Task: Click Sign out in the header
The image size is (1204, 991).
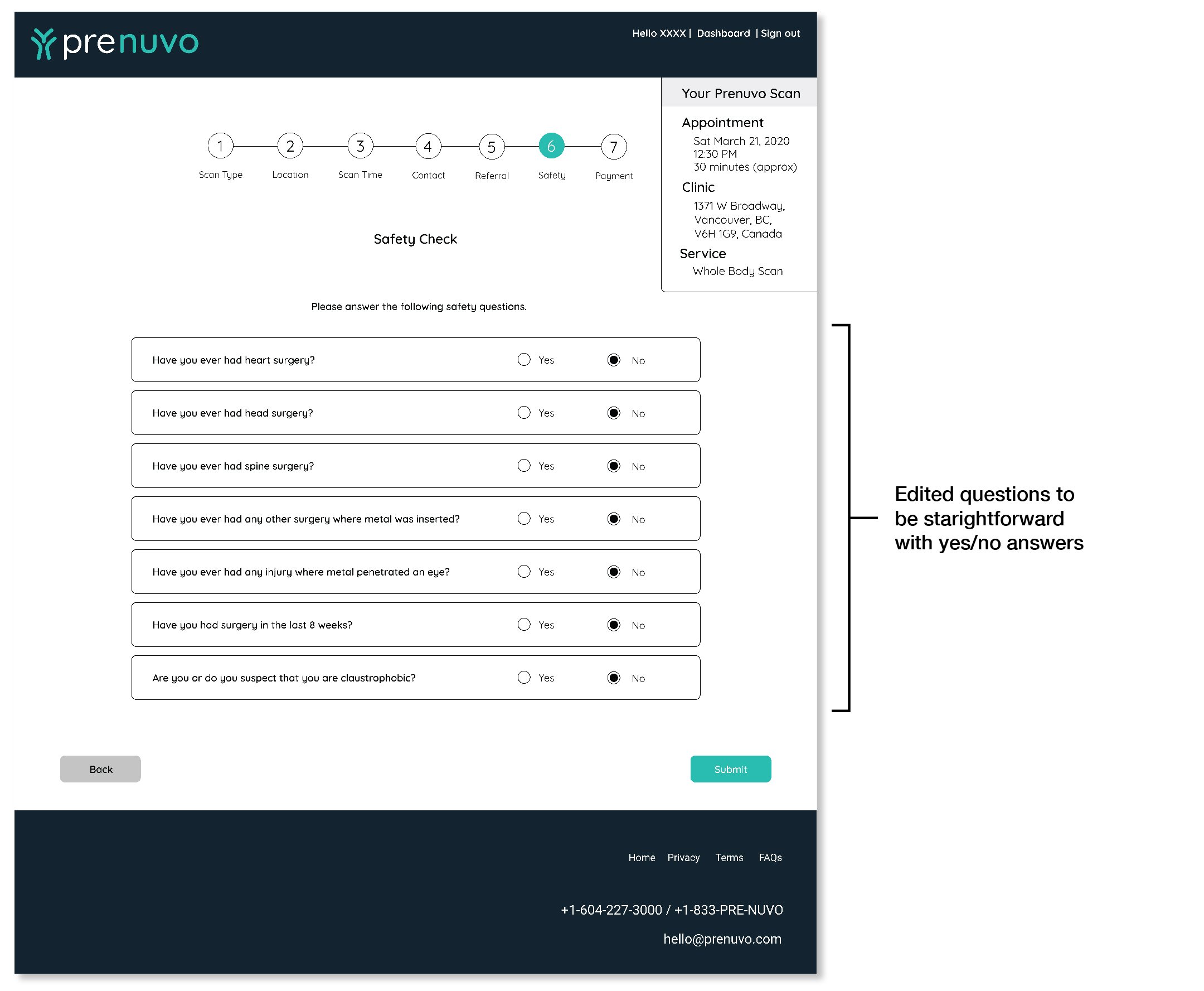Action: pos(780,33)
